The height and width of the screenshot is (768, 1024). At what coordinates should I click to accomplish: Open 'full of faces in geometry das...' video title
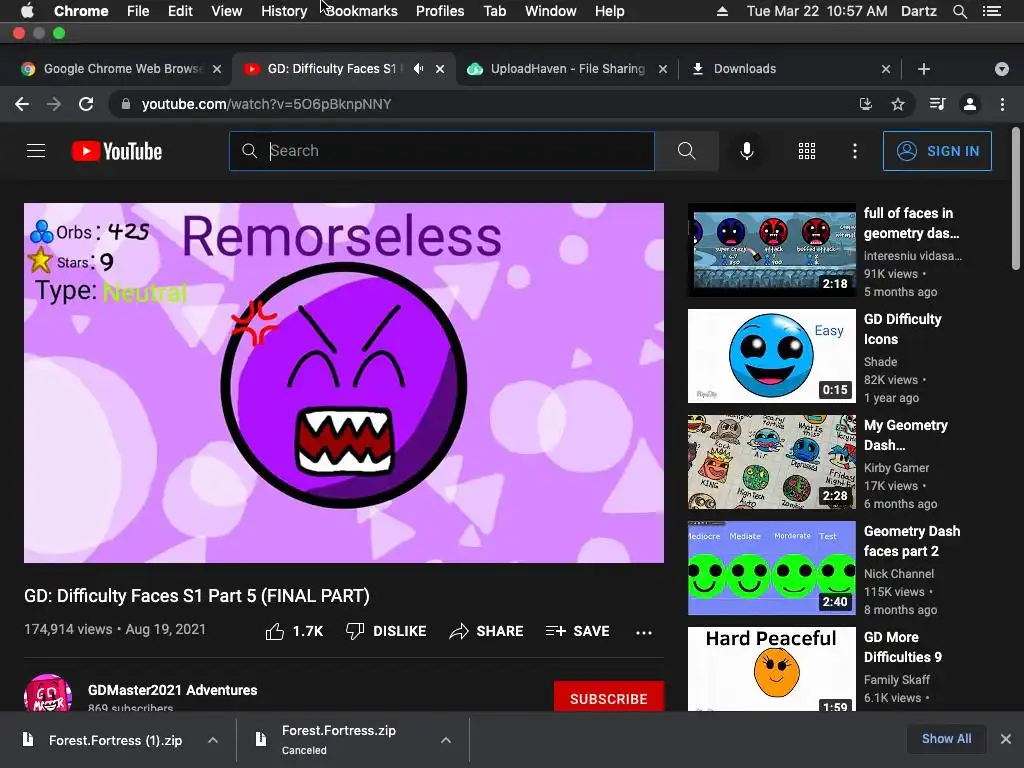(x=911, y=223)
